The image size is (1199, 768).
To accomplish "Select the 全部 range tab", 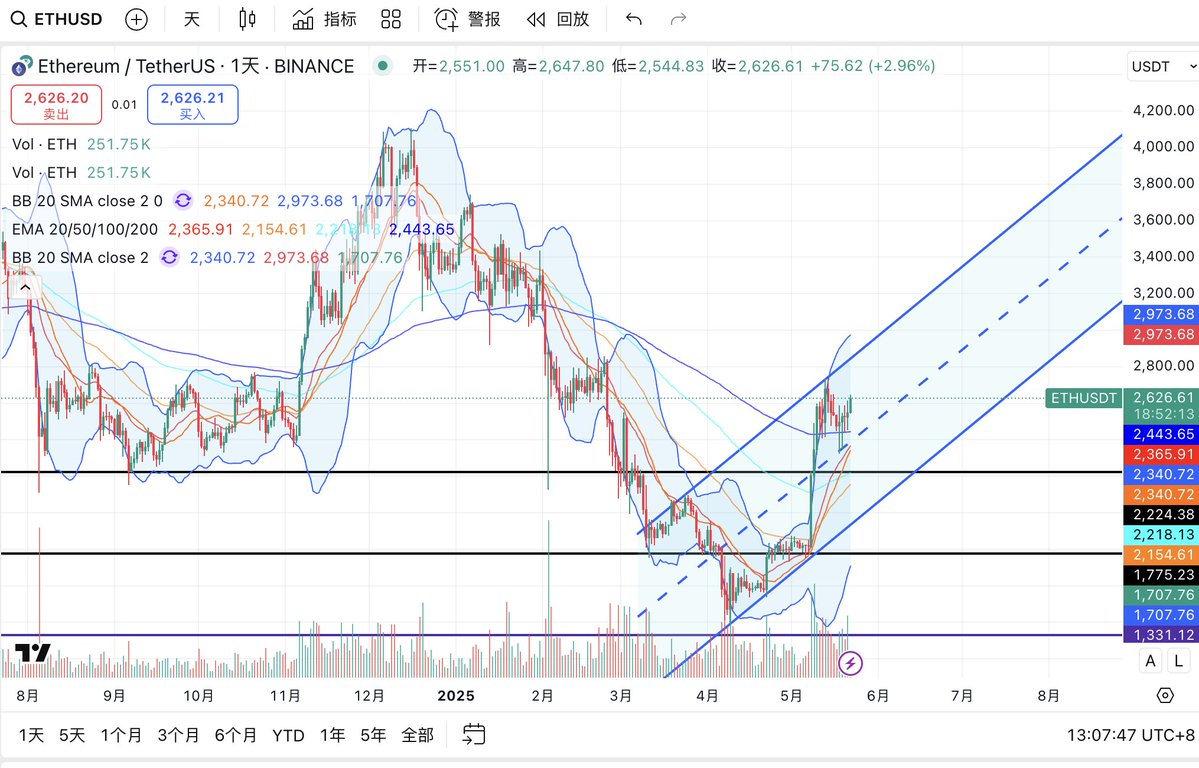I will click(418, 735).
